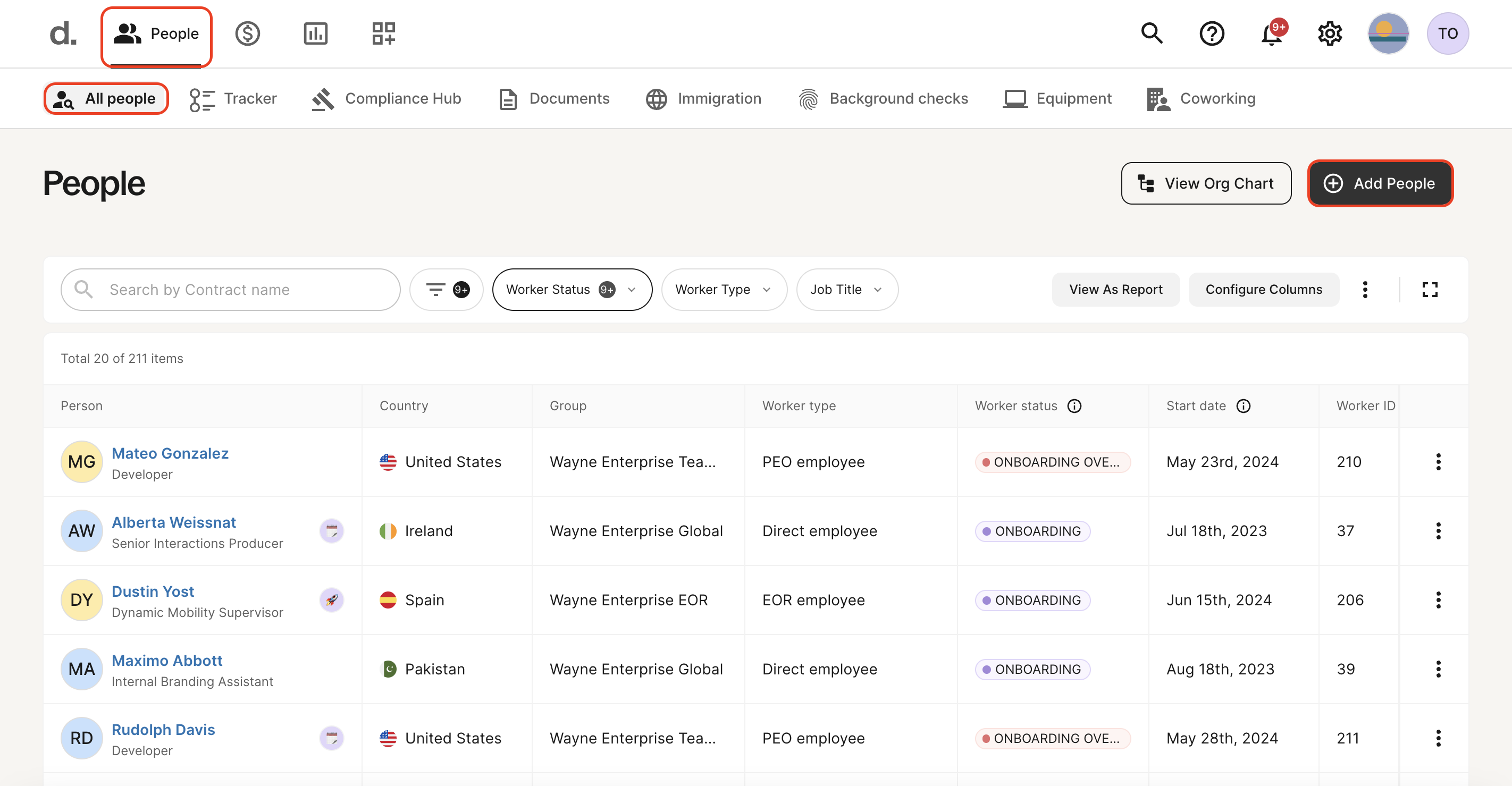
Task: Open the reports chart icon
Action: click(x=316, y=33)
